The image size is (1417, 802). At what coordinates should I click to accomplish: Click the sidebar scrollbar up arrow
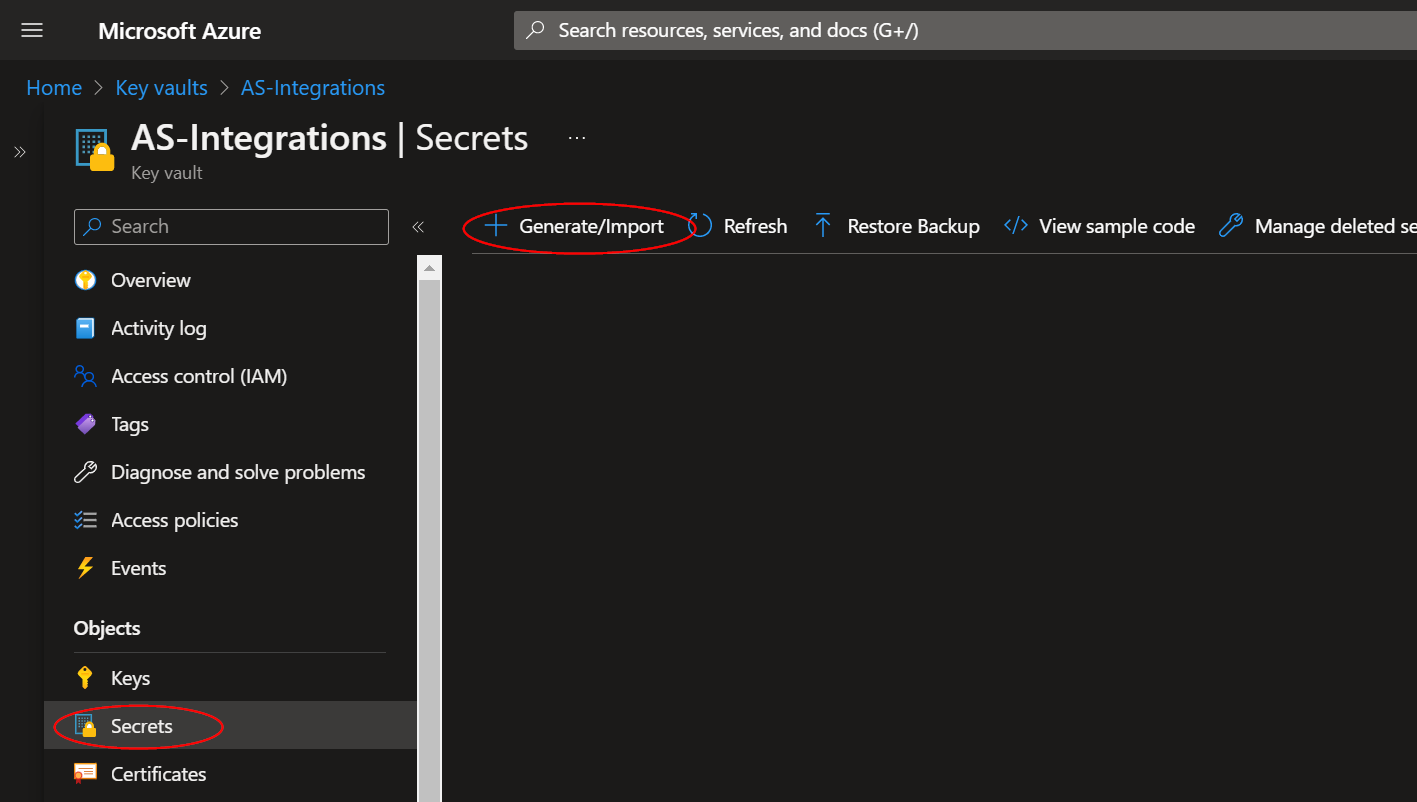tap(429, 268)
